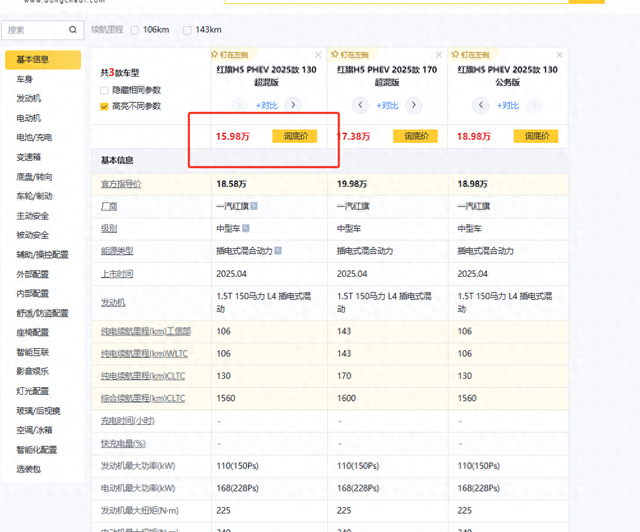Viewport: 640px width, 532px height.
Task: Jump to 选装包 section
Action: (29, 469)
